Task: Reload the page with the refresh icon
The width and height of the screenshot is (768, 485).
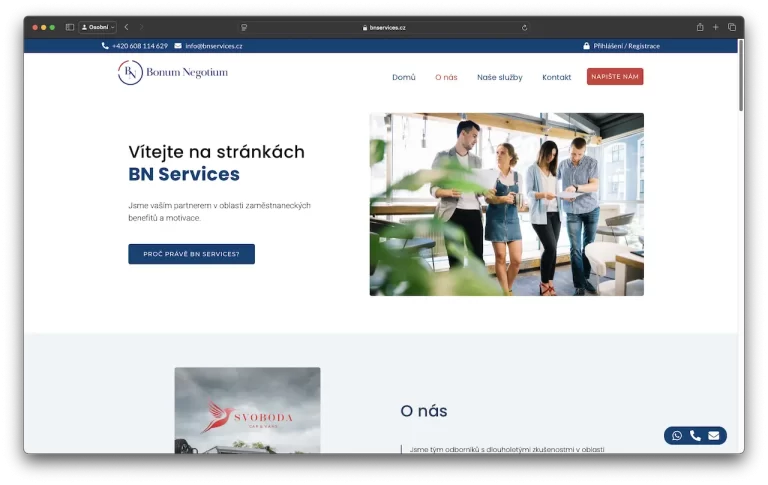Action: point(525,27)
